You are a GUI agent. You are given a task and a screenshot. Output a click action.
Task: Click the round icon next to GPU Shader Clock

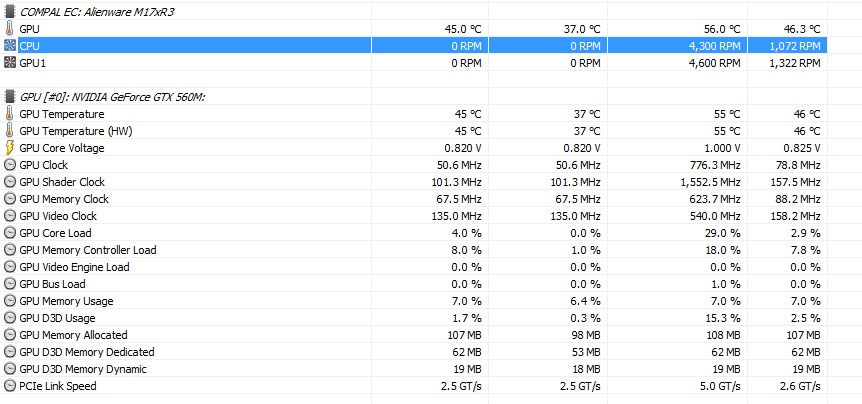click(10, 182)
